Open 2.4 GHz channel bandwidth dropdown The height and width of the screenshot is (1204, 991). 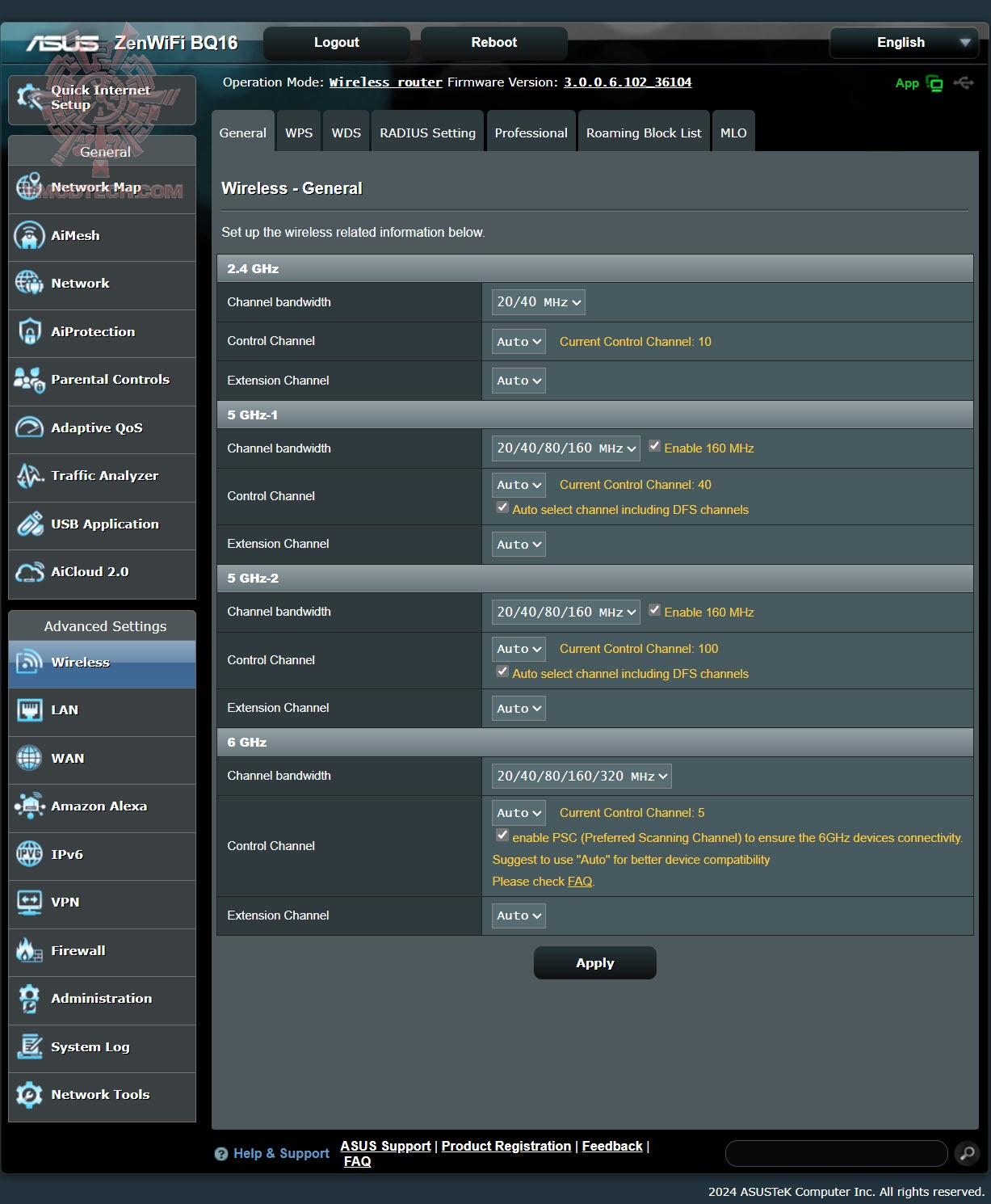pos(539,302)
